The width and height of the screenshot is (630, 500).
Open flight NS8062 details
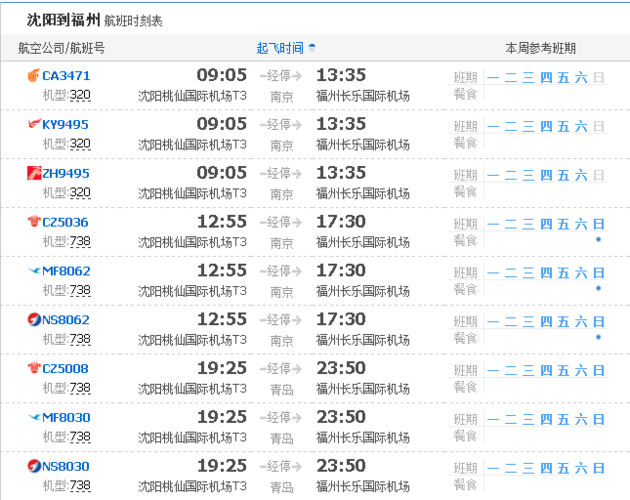point(66,320)
